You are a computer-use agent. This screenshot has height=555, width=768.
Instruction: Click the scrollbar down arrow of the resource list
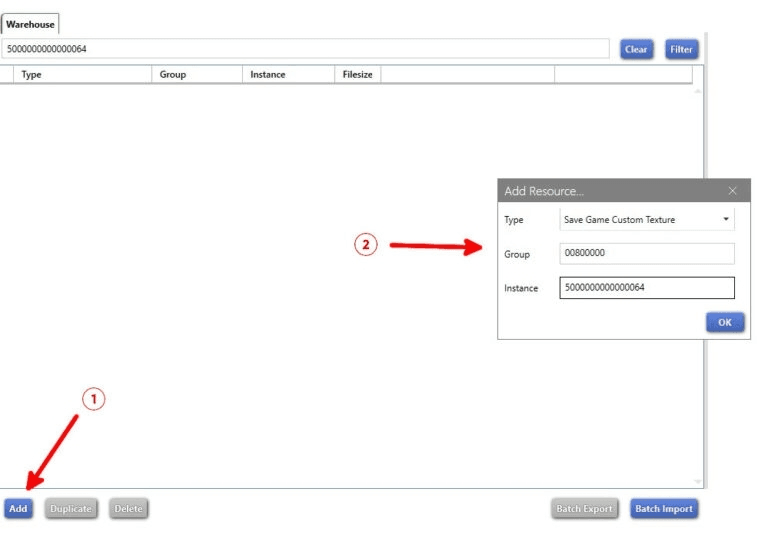[x=698, y=482]
